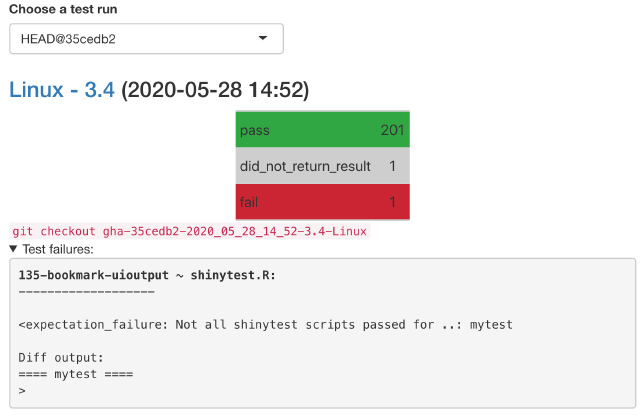Collapse the Test failures disclosure triangle

click(13, 249)
